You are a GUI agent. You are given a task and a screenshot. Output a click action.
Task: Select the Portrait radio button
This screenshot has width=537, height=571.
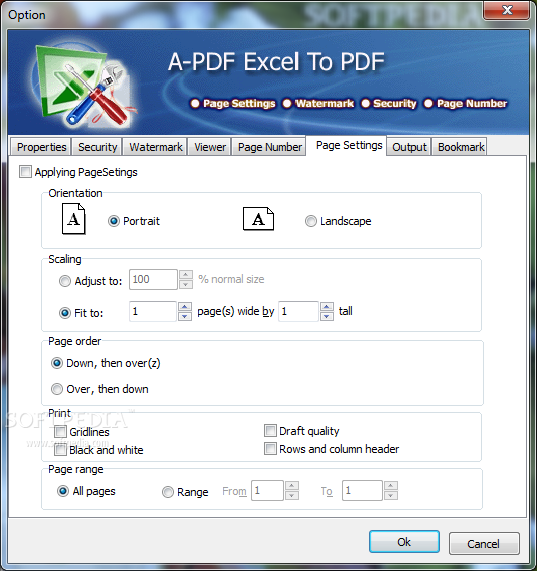(114, 221)
